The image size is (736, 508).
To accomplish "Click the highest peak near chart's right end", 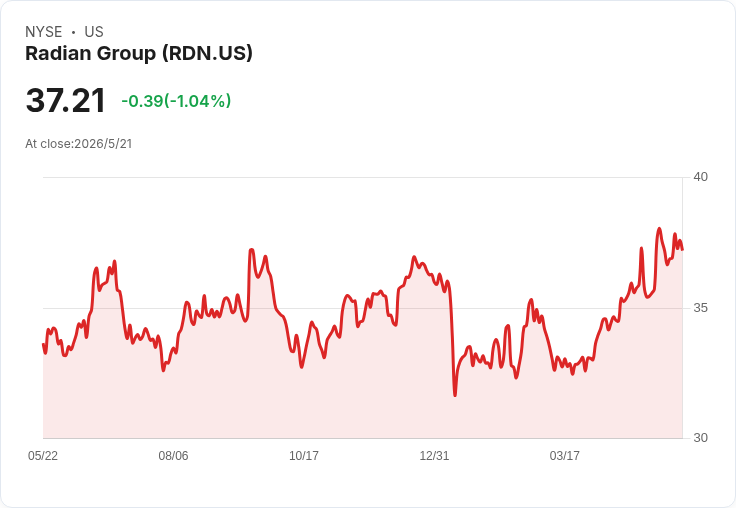I will pyautogui.click(x=659, y=229).
